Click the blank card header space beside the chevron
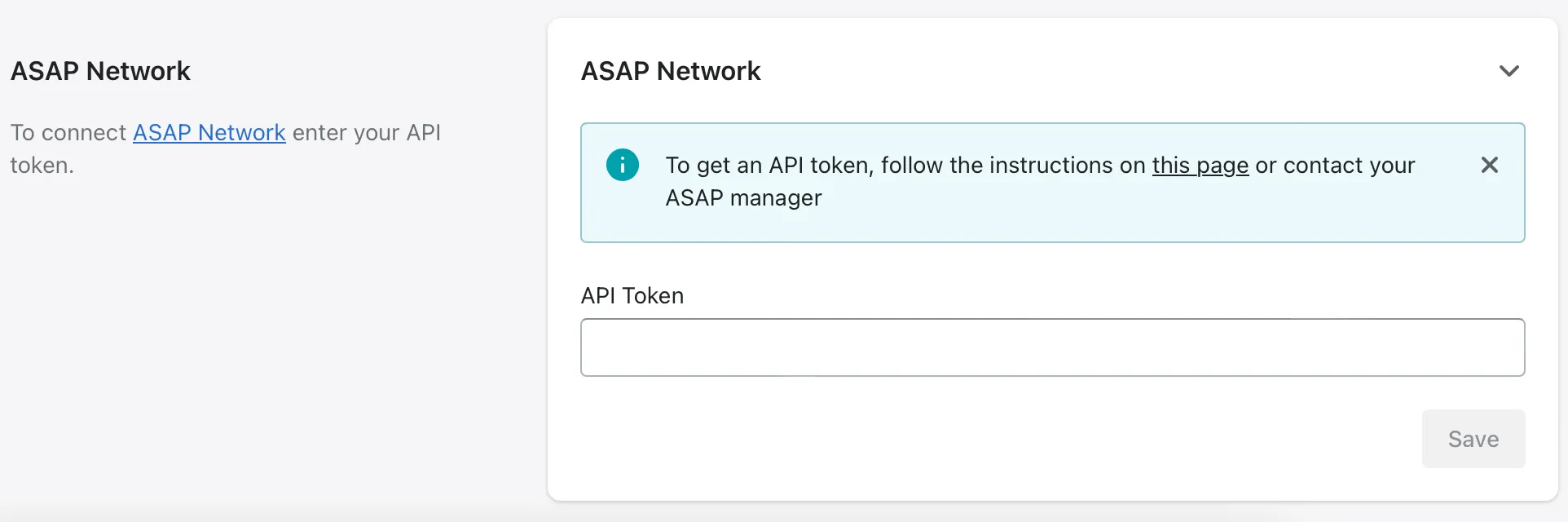Image resolution: width=1568 pixels, height=522 pixels. tap(1141, 71)
